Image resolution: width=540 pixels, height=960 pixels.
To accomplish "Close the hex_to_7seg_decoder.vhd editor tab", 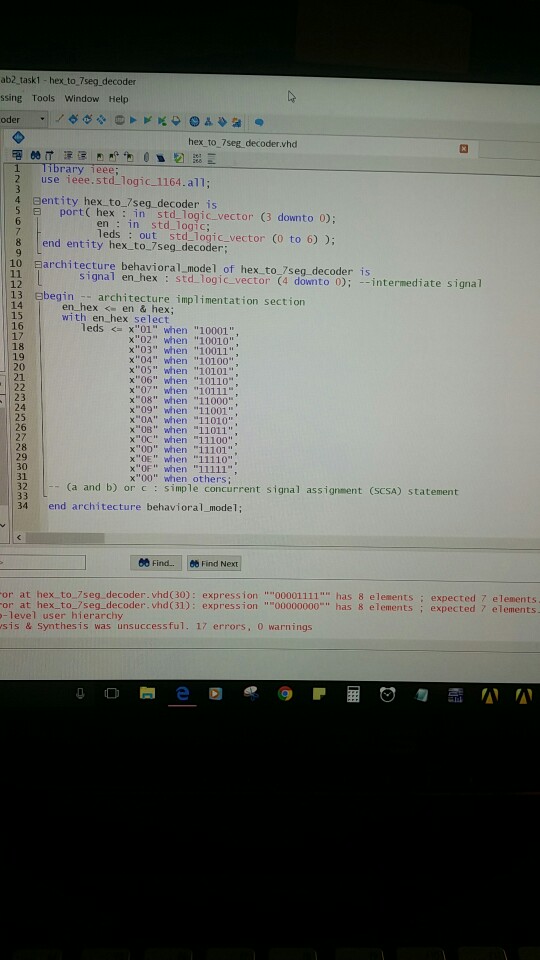I will 463,148.
